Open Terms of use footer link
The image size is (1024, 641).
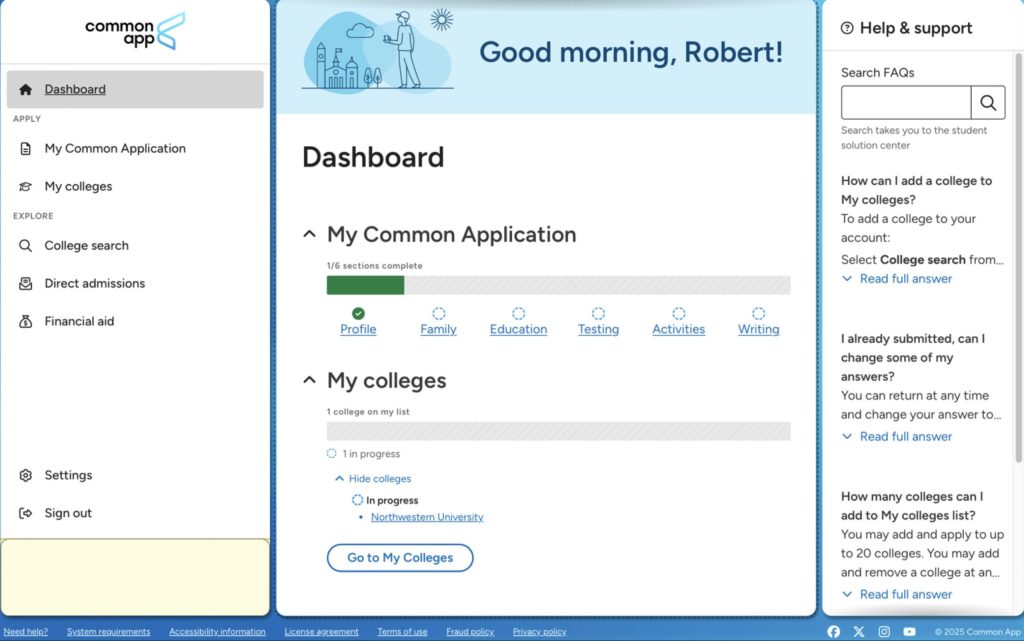pyautogui.click(x=402, y=632)
